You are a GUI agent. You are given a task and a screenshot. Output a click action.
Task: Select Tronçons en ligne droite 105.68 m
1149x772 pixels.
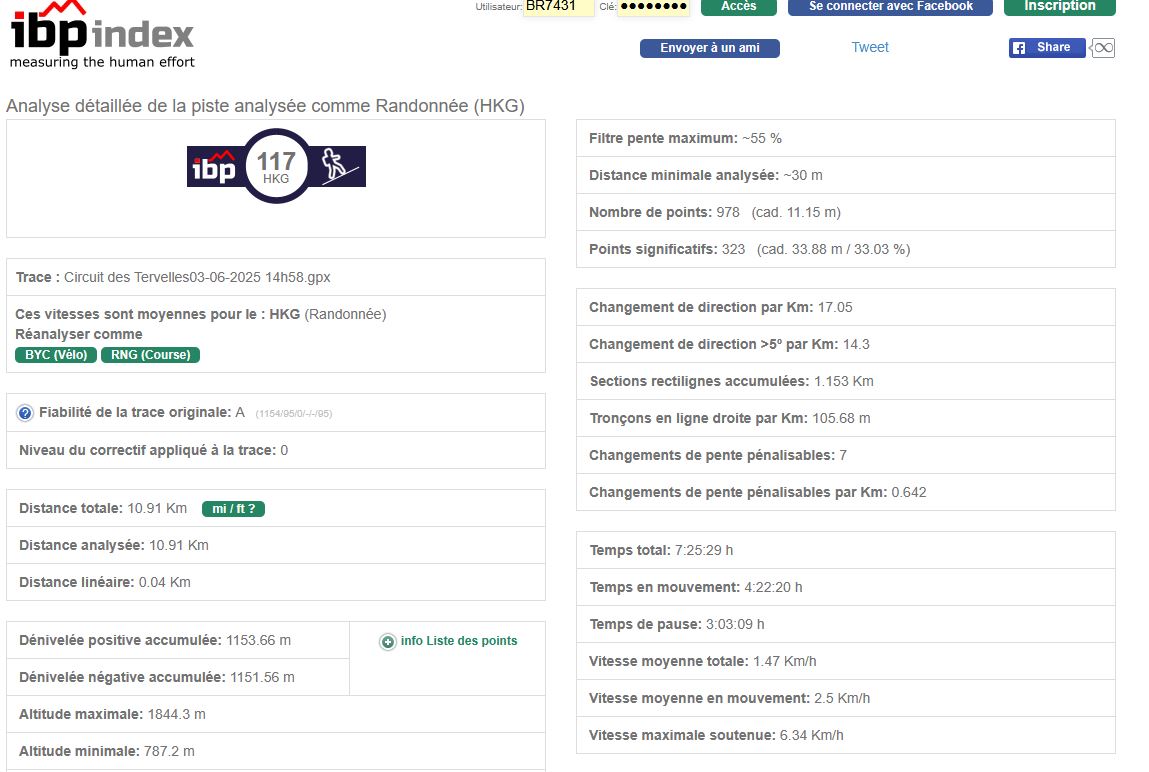(730, 418)
